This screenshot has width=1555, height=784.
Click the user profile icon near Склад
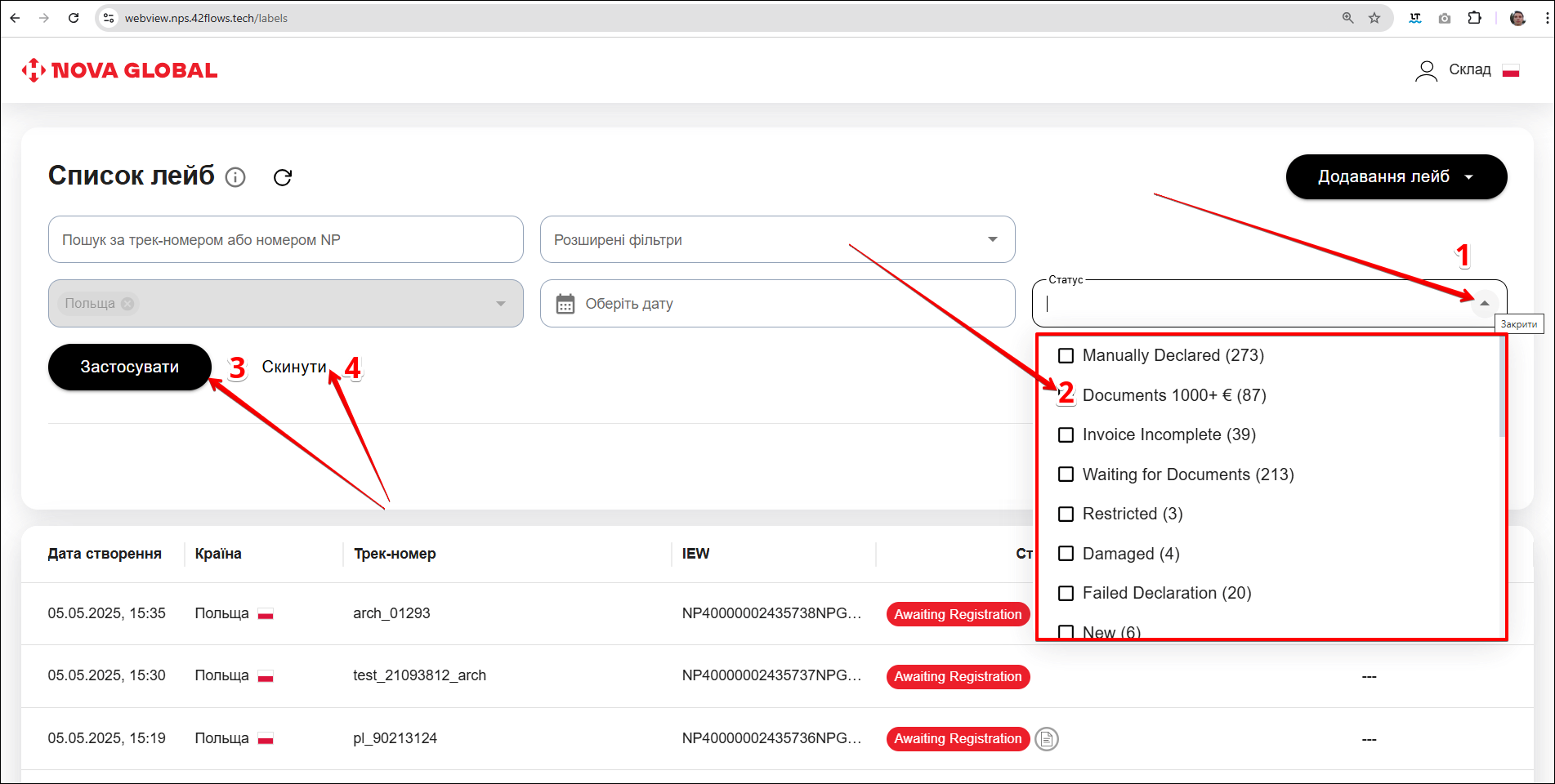(1426, 71)
